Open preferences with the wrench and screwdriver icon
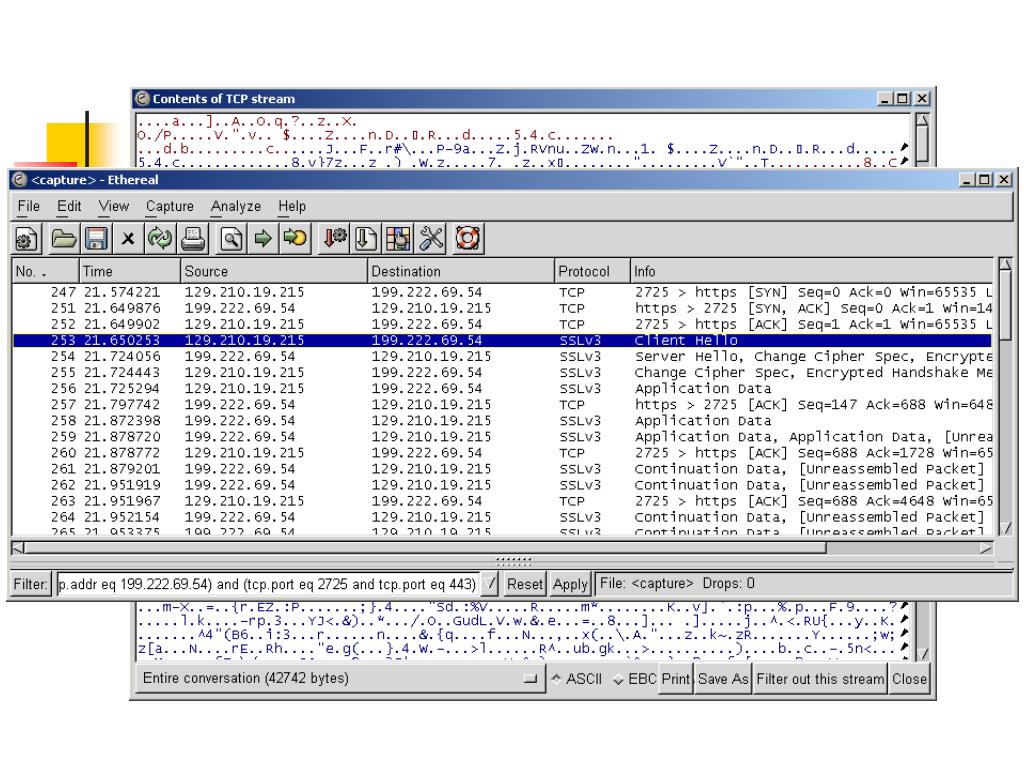Screen dimensions: 1024x768 pyautogui.click(x=431, y=239)
